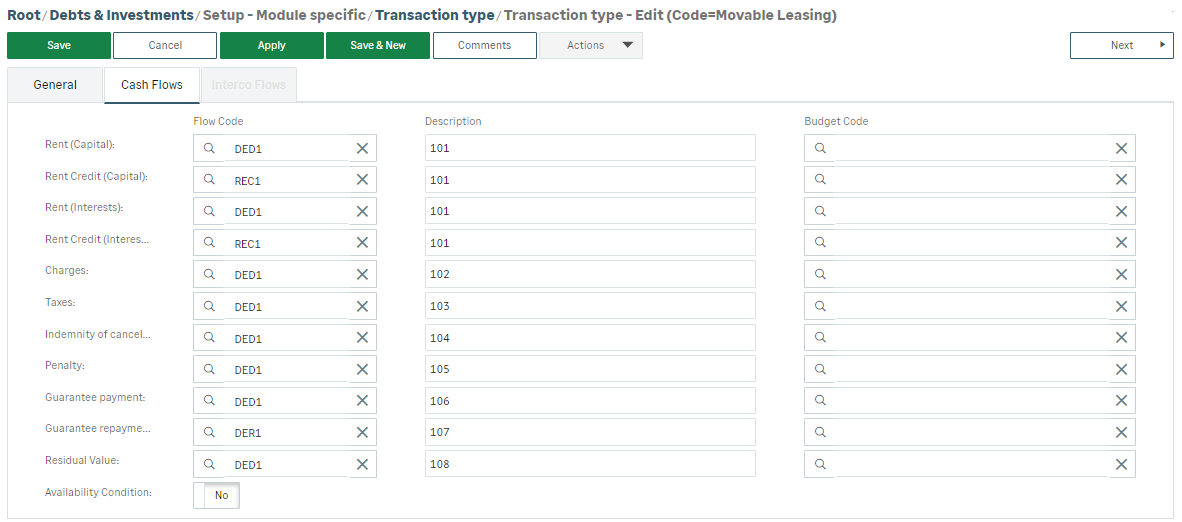The width and height of the screenshot is (1182, 522).
Task: Switch to the General tab
Action: (55, 85)
